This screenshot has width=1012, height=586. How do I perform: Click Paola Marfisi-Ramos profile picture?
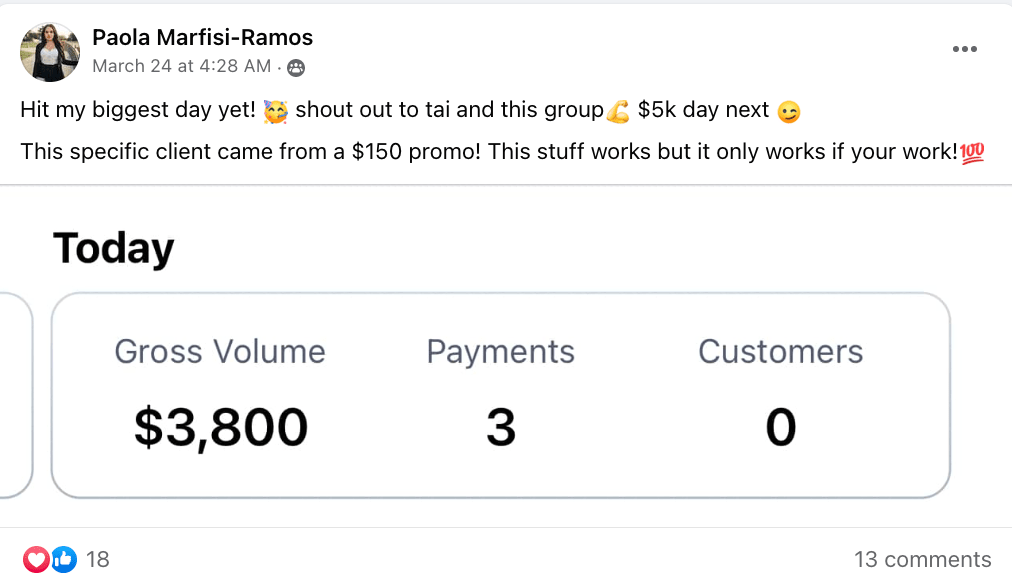(50, 52)
